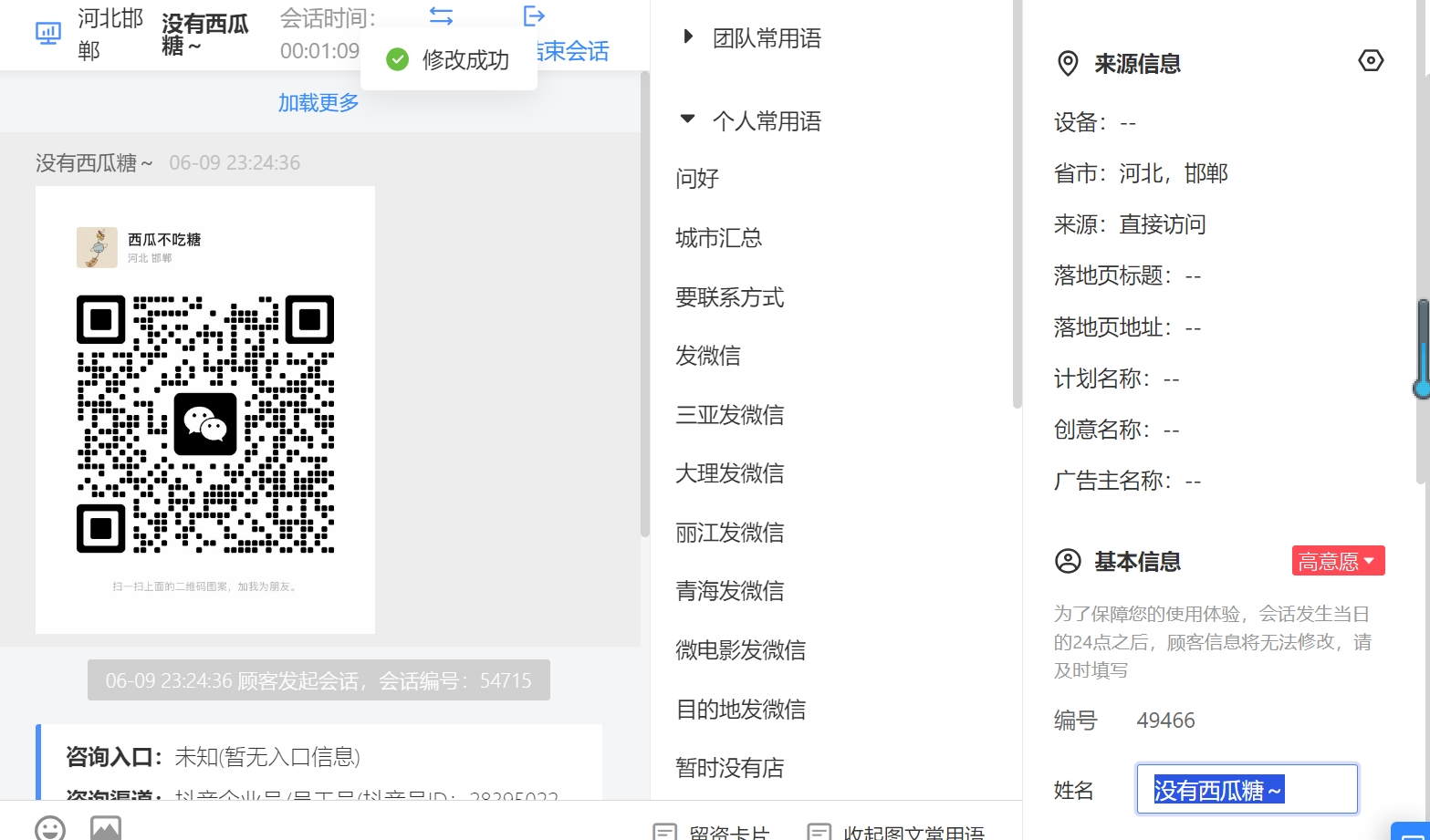The width and height of the screenshot is (1430, 840).
Task: Click the 省市：河北，邯郸 row
Action: coord(1141,173)
